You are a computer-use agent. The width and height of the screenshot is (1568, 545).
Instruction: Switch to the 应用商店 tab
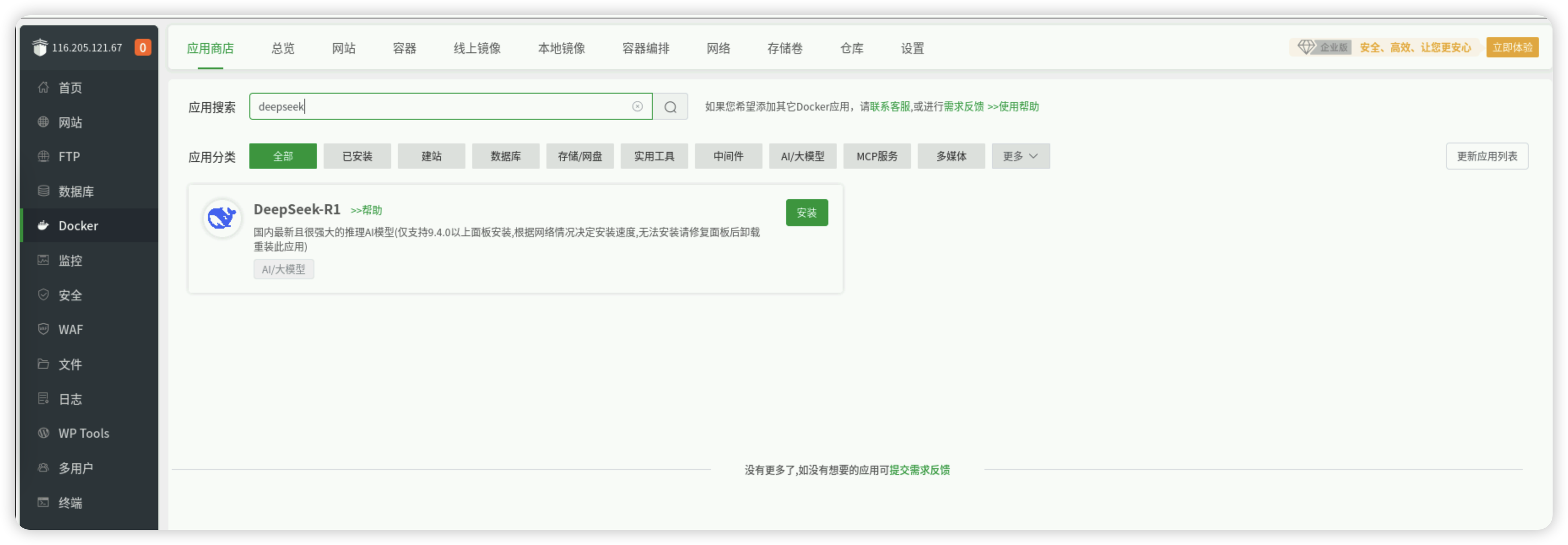coord(210,48)
